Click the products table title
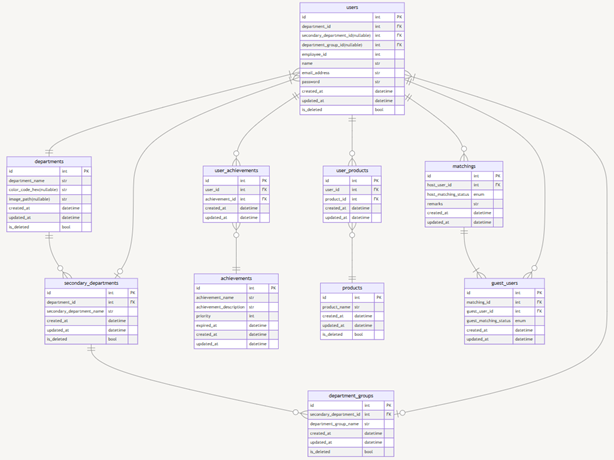The height and width of the screenshot is (460, 614). [x=352, y=288]
